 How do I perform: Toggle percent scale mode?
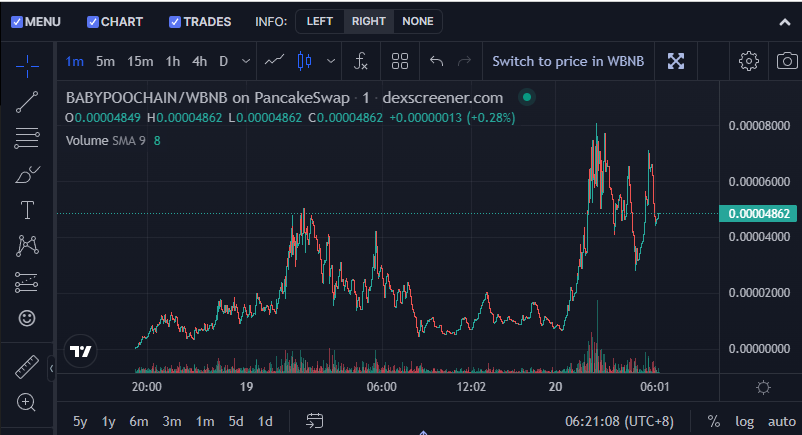click(x=714, y=421)
